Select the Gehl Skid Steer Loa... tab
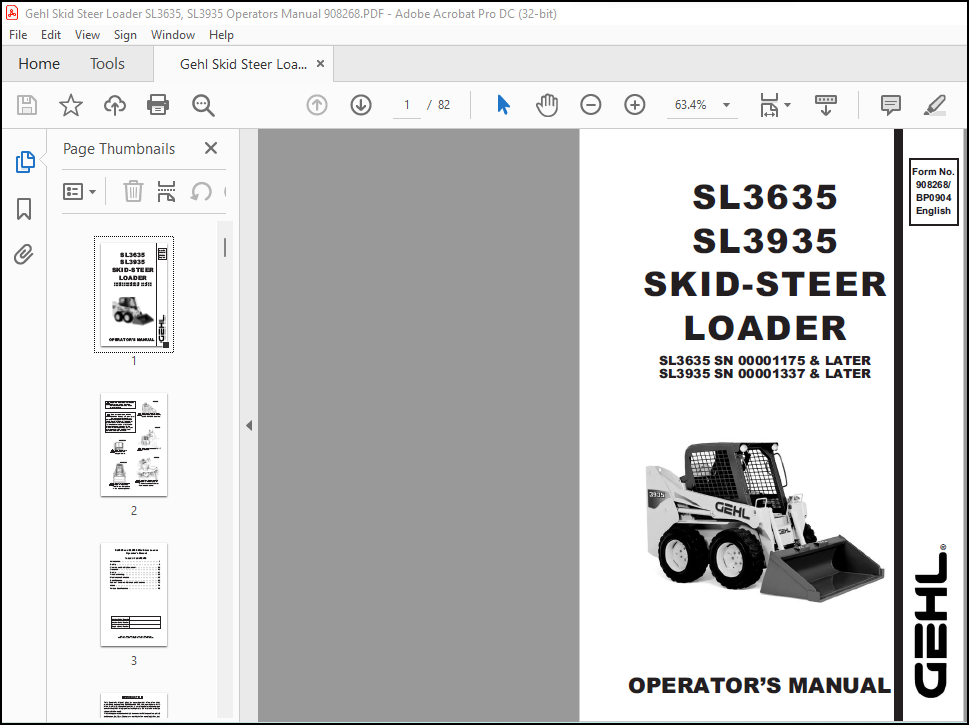This screenshot has height=725, width=969. click(x=243, y=64)
